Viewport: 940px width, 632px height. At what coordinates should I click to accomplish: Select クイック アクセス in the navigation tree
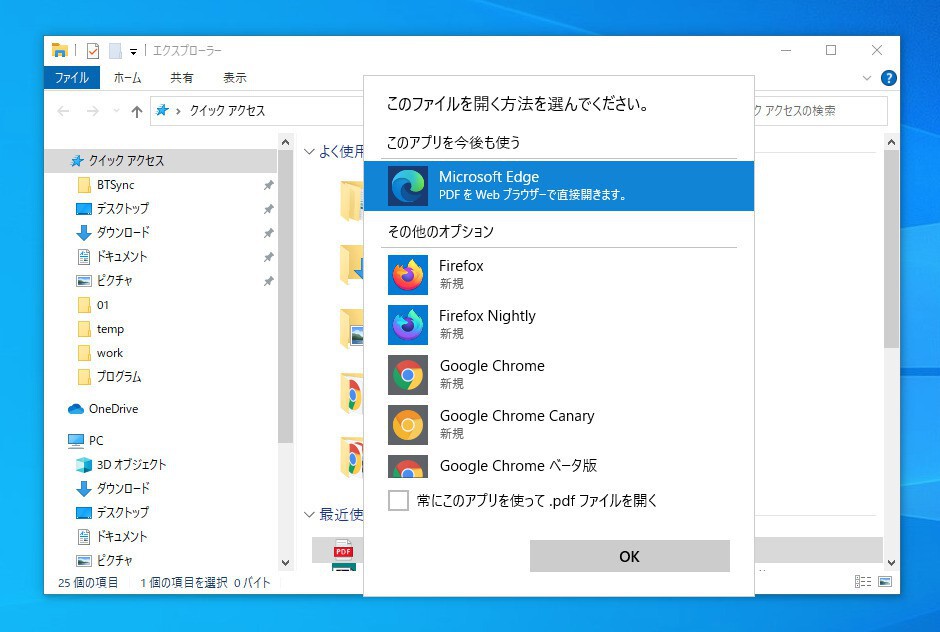click(161, 161)
